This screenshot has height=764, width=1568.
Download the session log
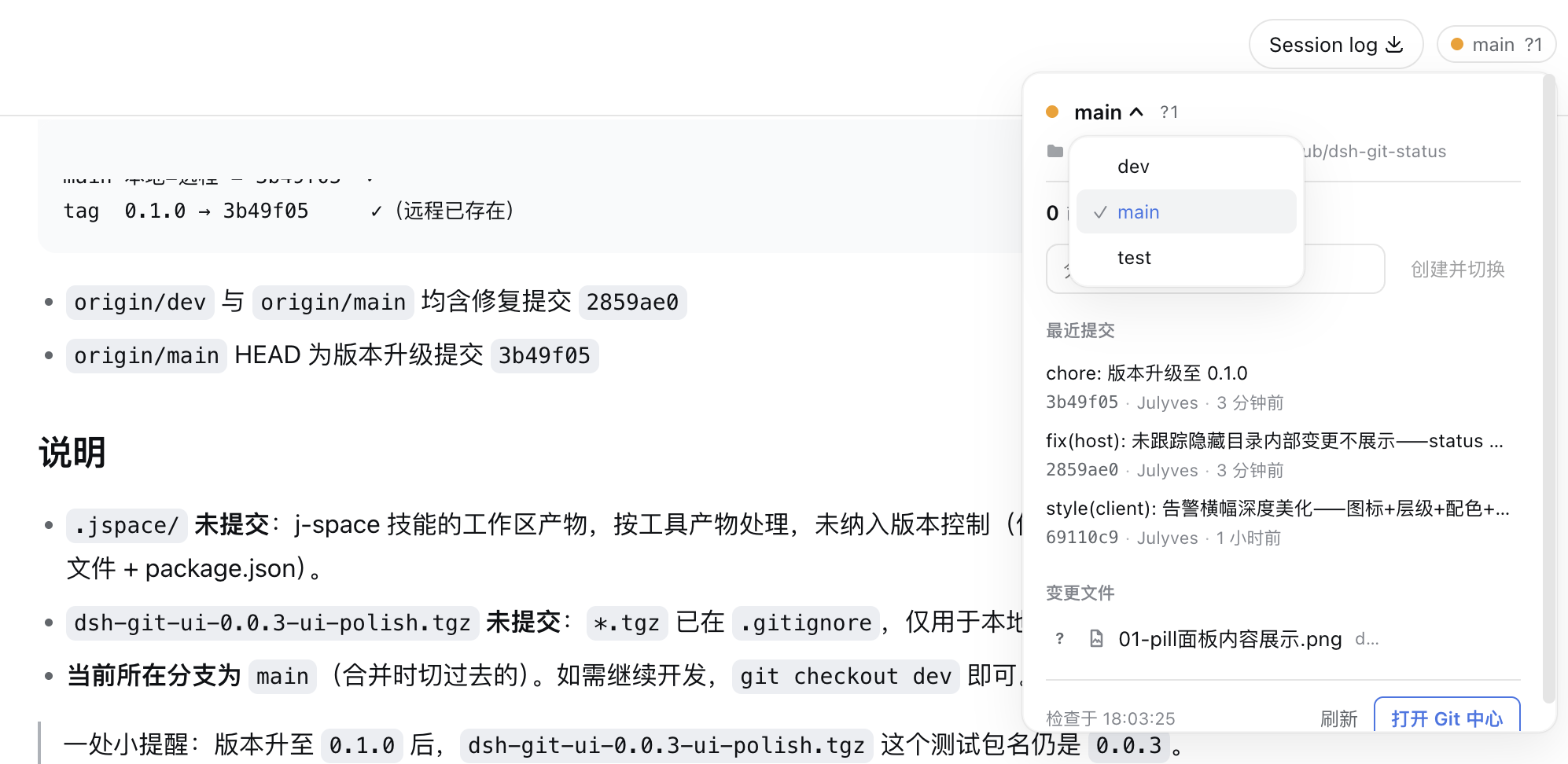pyautogui.click(x=1335, y=45)
